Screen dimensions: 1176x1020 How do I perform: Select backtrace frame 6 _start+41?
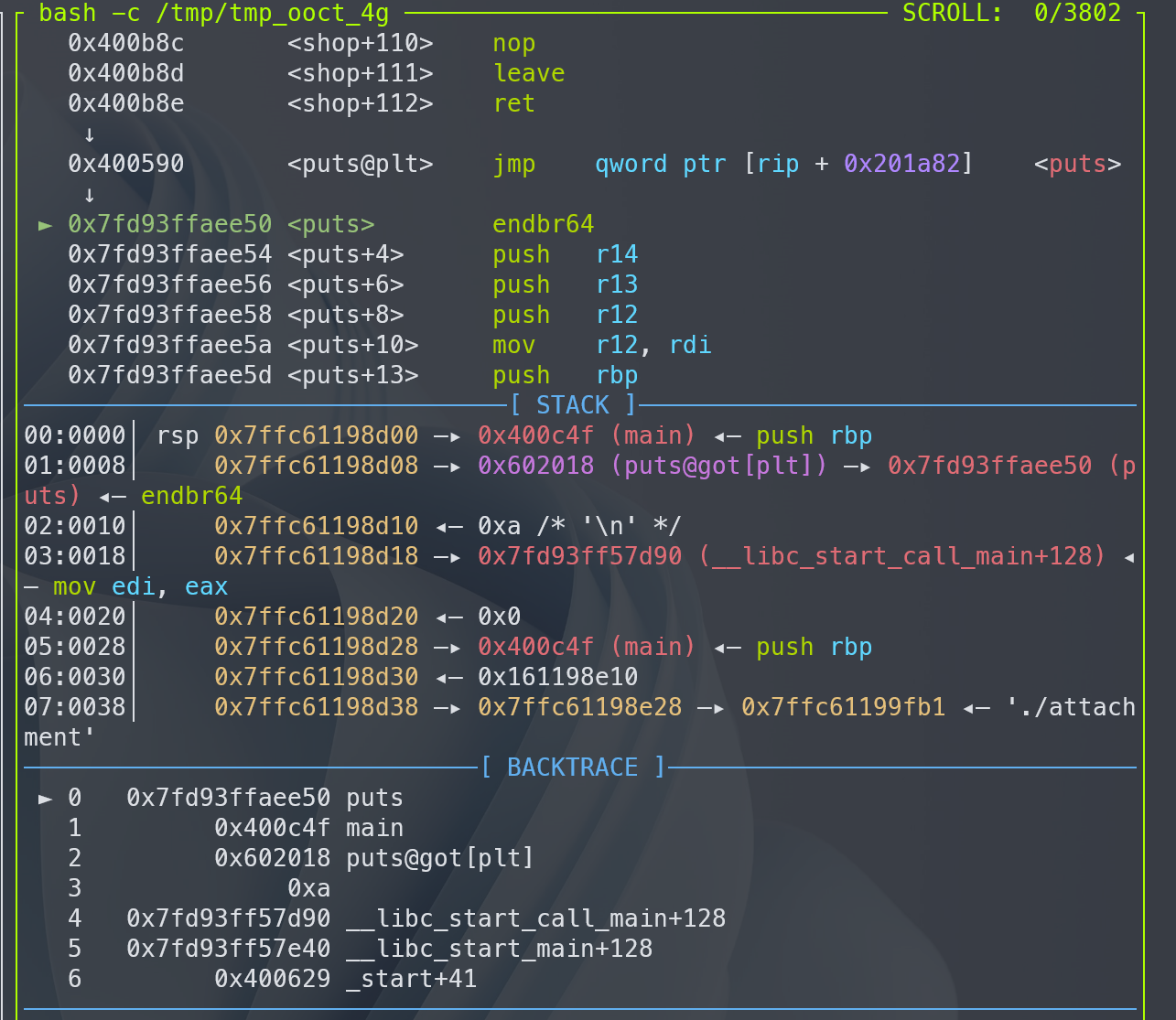(273, 979)
